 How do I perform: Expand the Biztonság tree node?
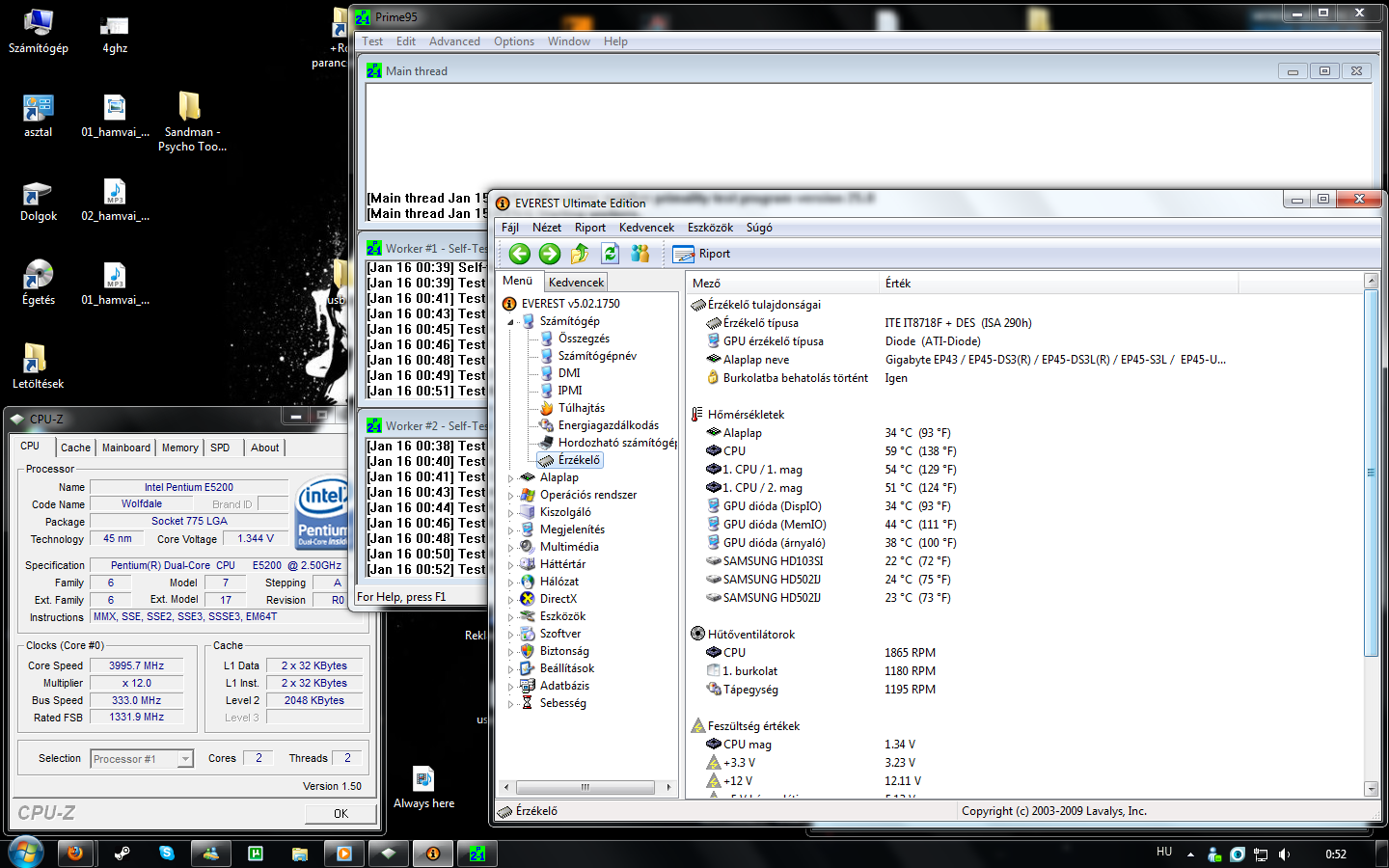click(511, 652)
